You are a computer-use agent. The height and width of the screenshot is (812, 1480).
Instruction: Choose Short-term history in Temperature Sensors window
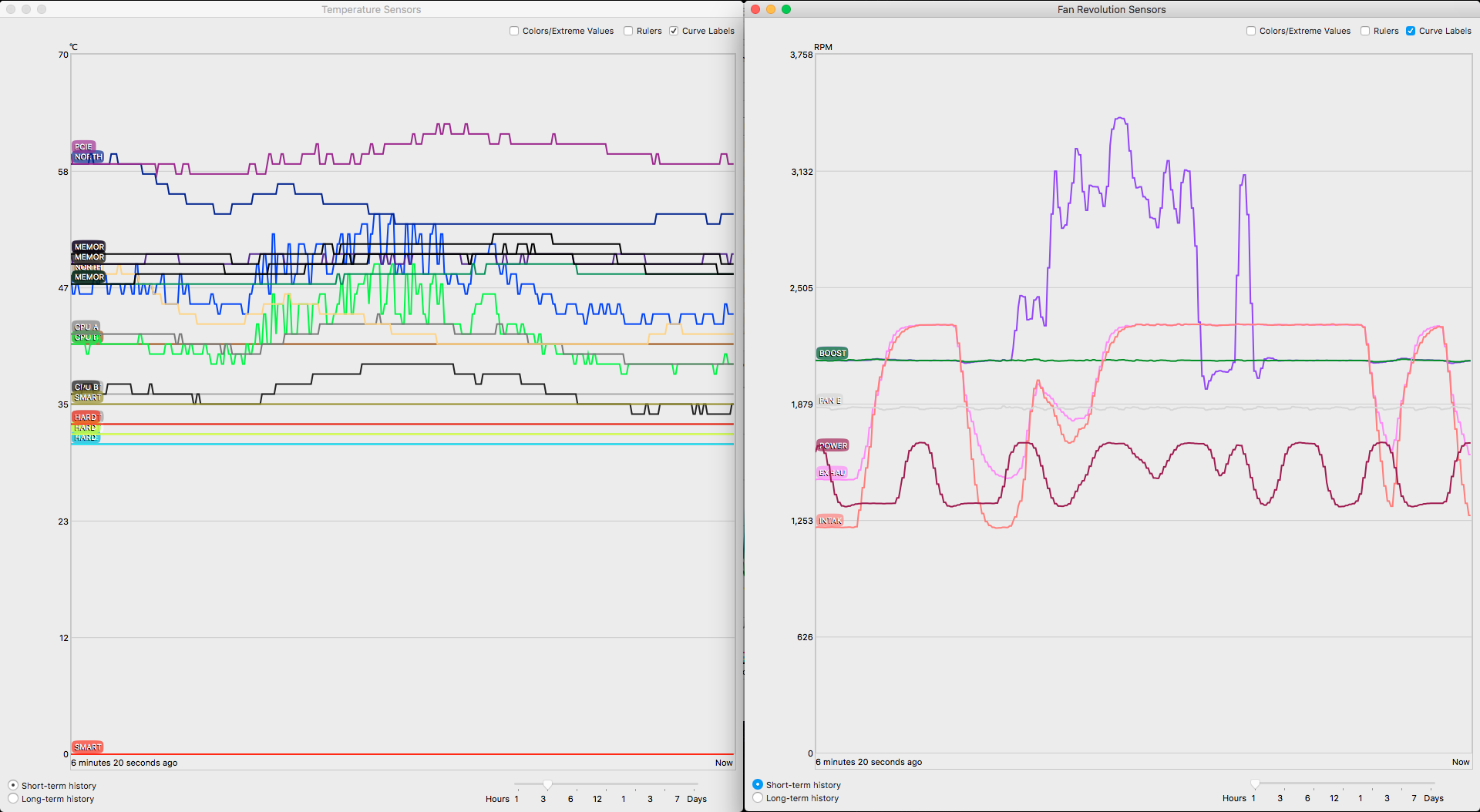[13, 786]
